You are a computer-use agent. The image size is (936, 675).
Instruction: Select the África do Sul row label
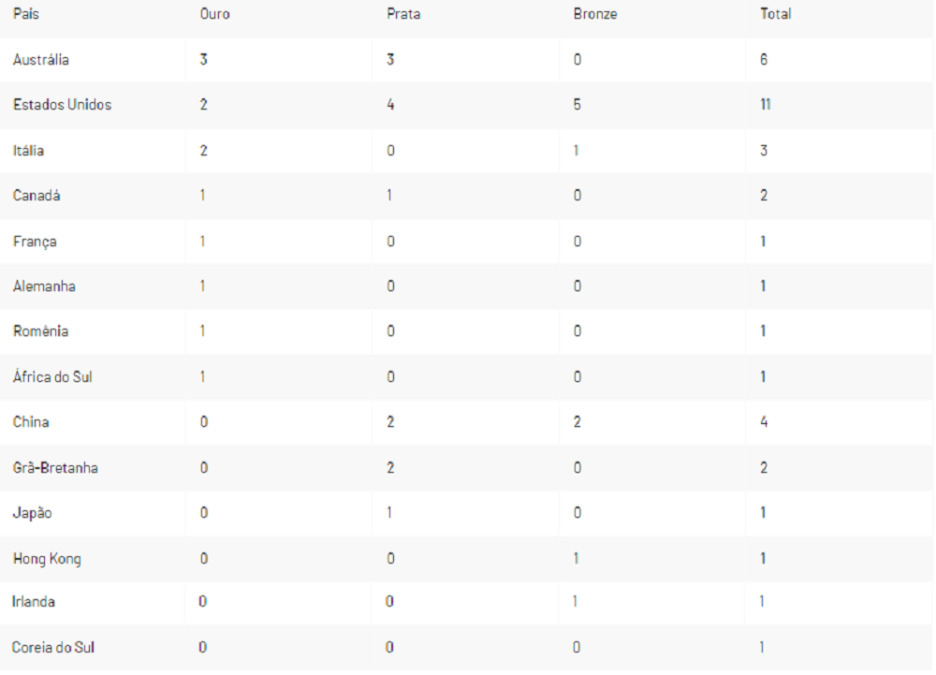click(52, 377)
